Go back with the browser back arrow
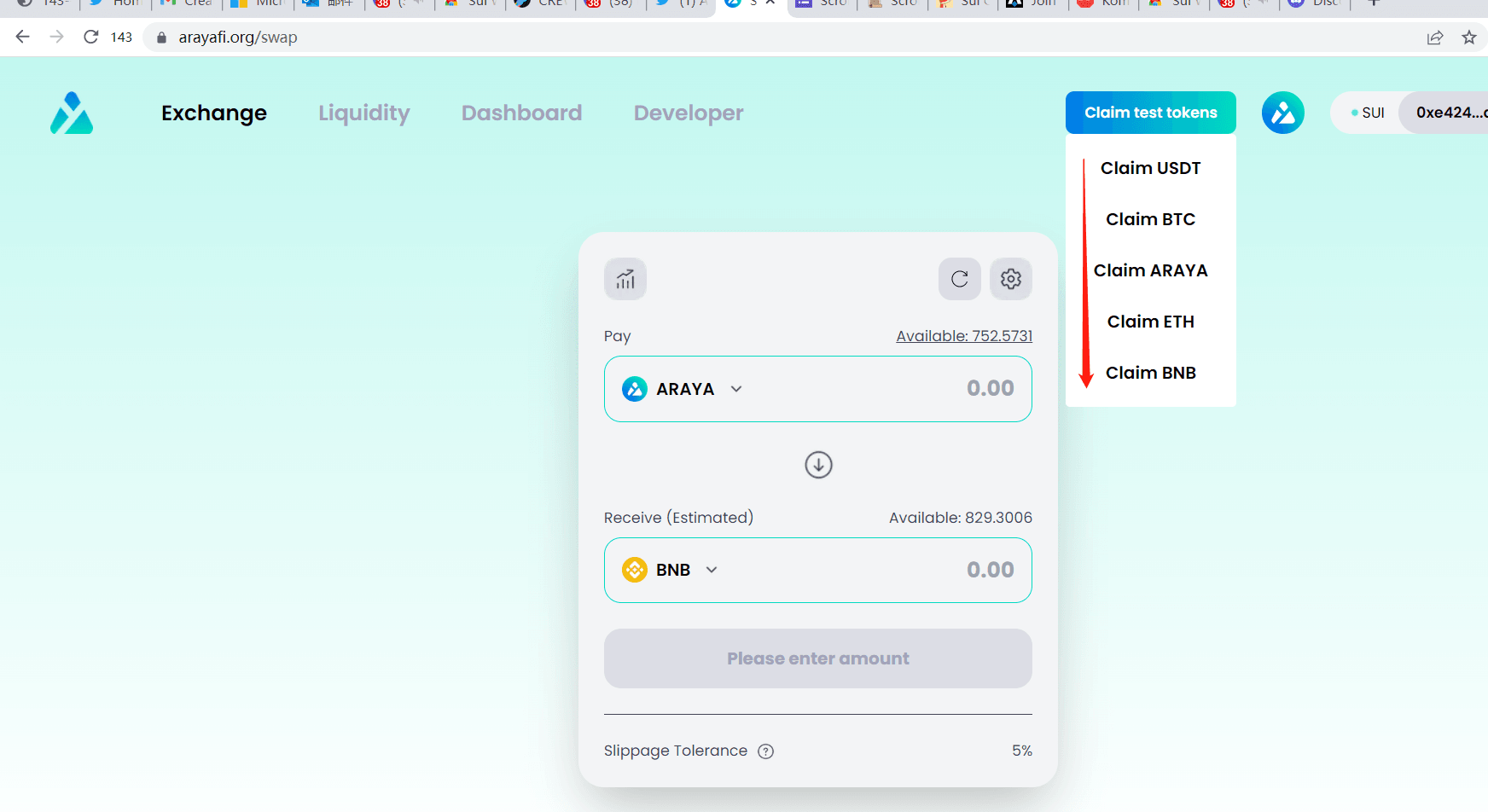This screenshot has width=1488, height=812. coord(23,37)
